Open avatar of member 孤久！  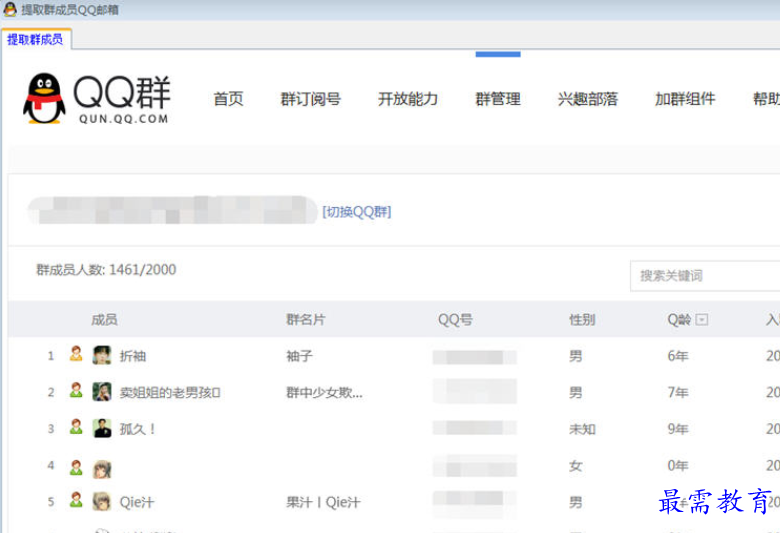coord(102,428)
